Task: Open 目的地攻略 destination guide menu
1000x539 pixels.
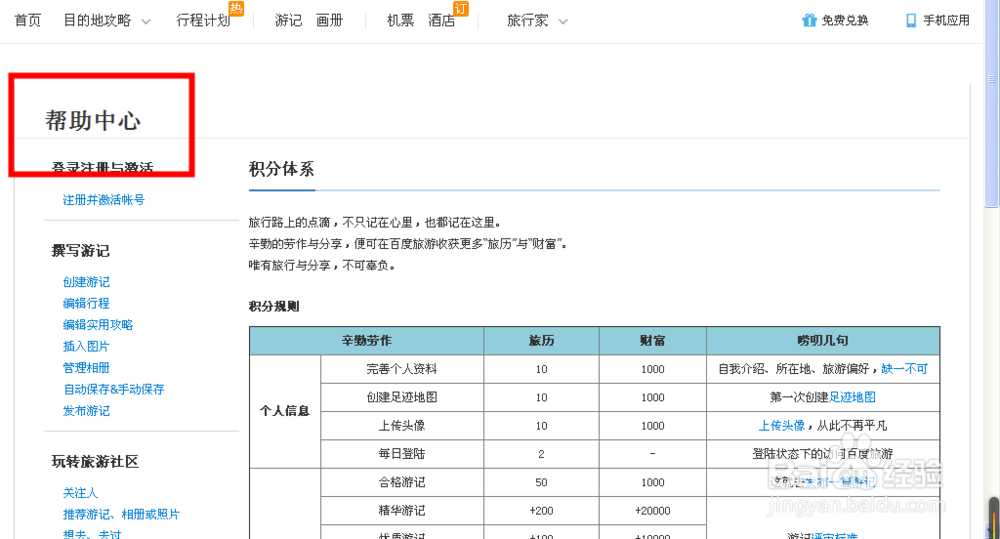Action: [97, 20]
